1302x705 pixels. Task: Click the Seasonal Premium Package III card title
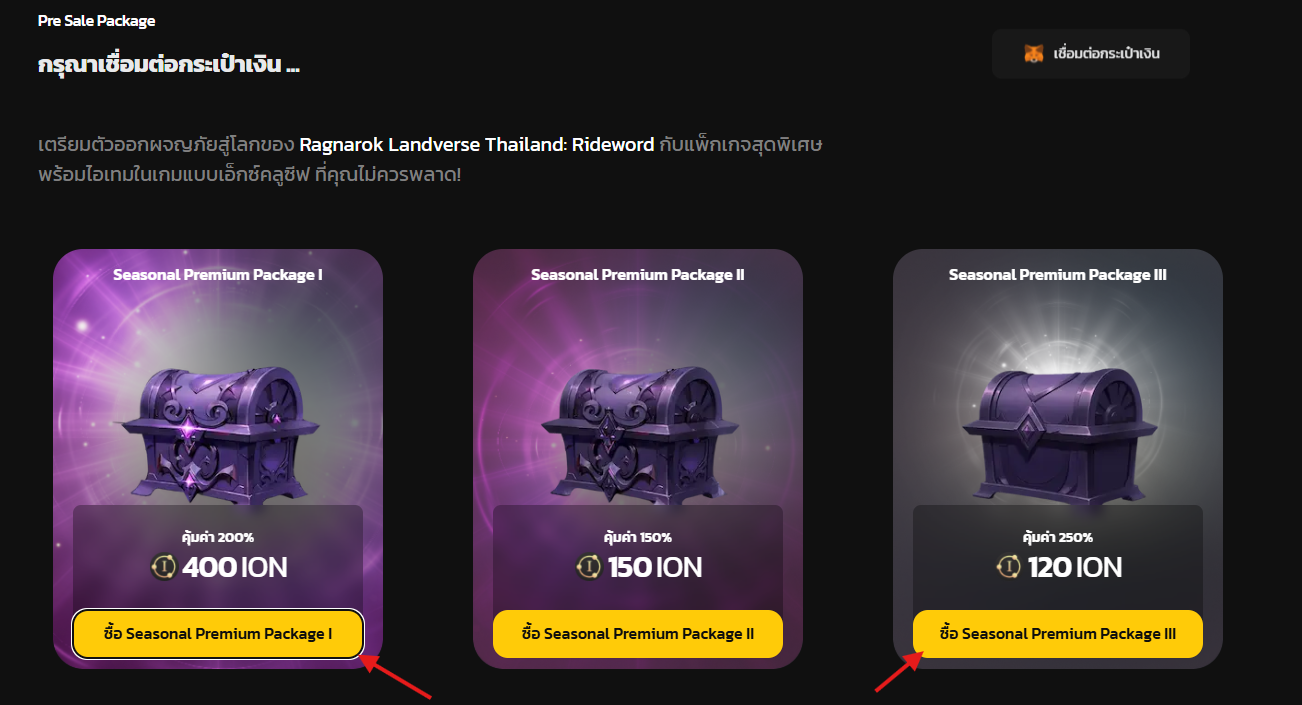1058,275
